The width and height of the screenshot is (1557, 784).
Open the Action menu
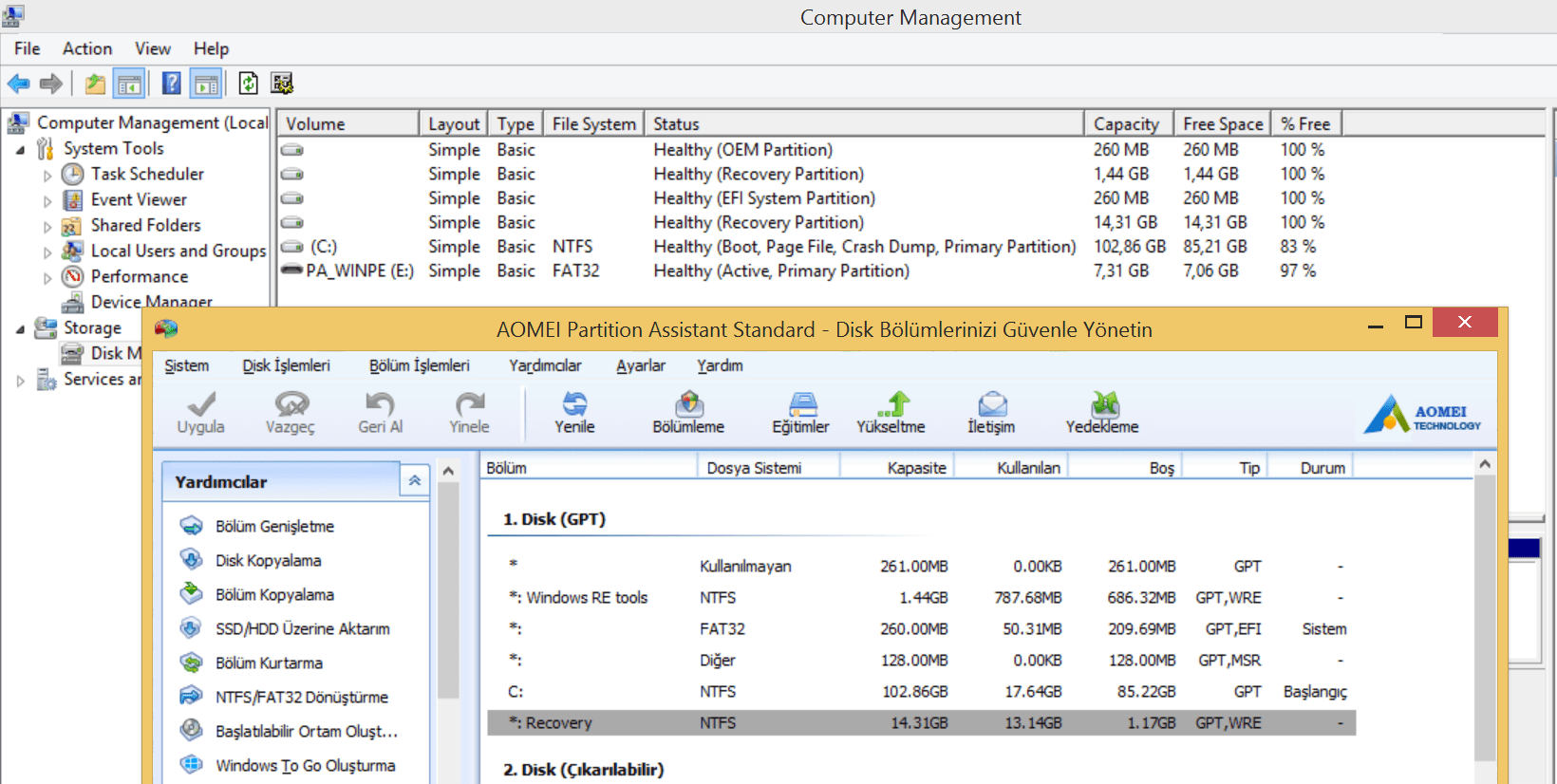click(x=86, y=48)
